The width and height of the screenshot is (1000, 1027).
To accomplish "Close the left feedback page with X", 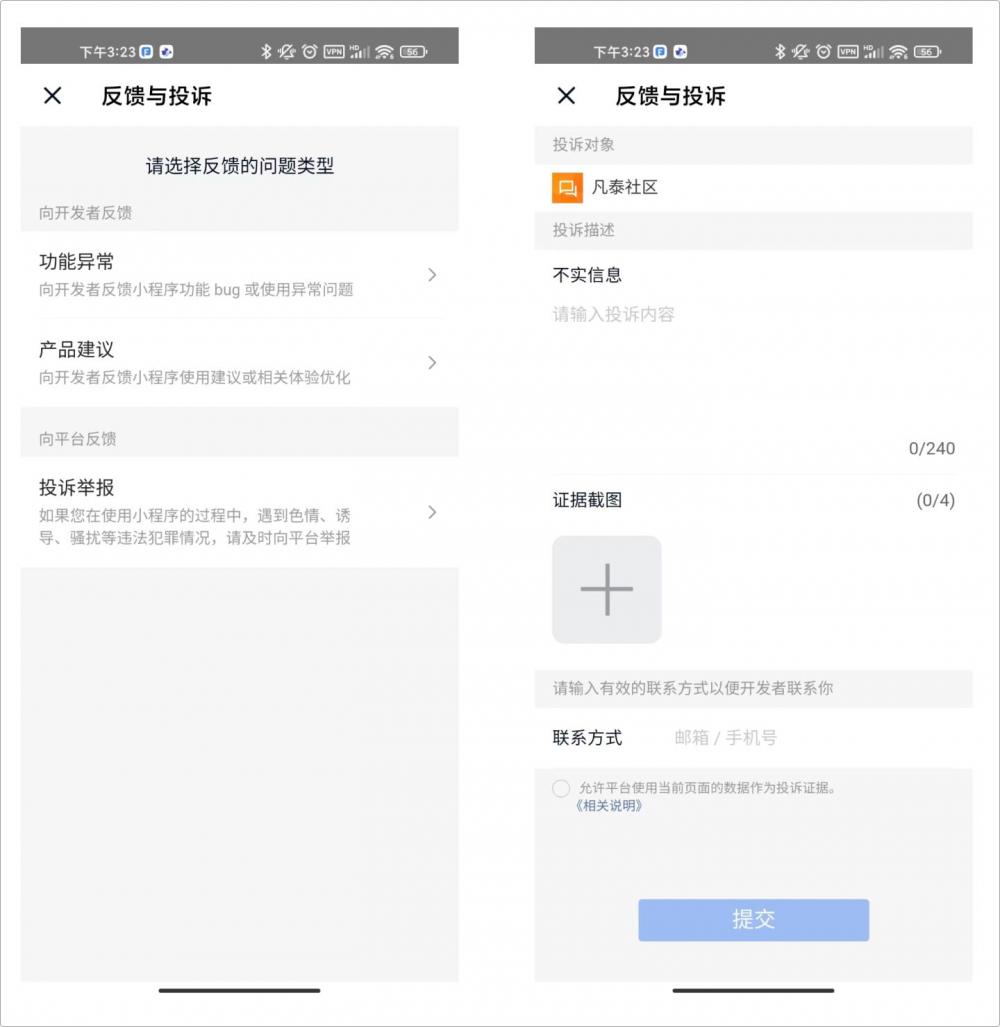I will tap(52, 96).
